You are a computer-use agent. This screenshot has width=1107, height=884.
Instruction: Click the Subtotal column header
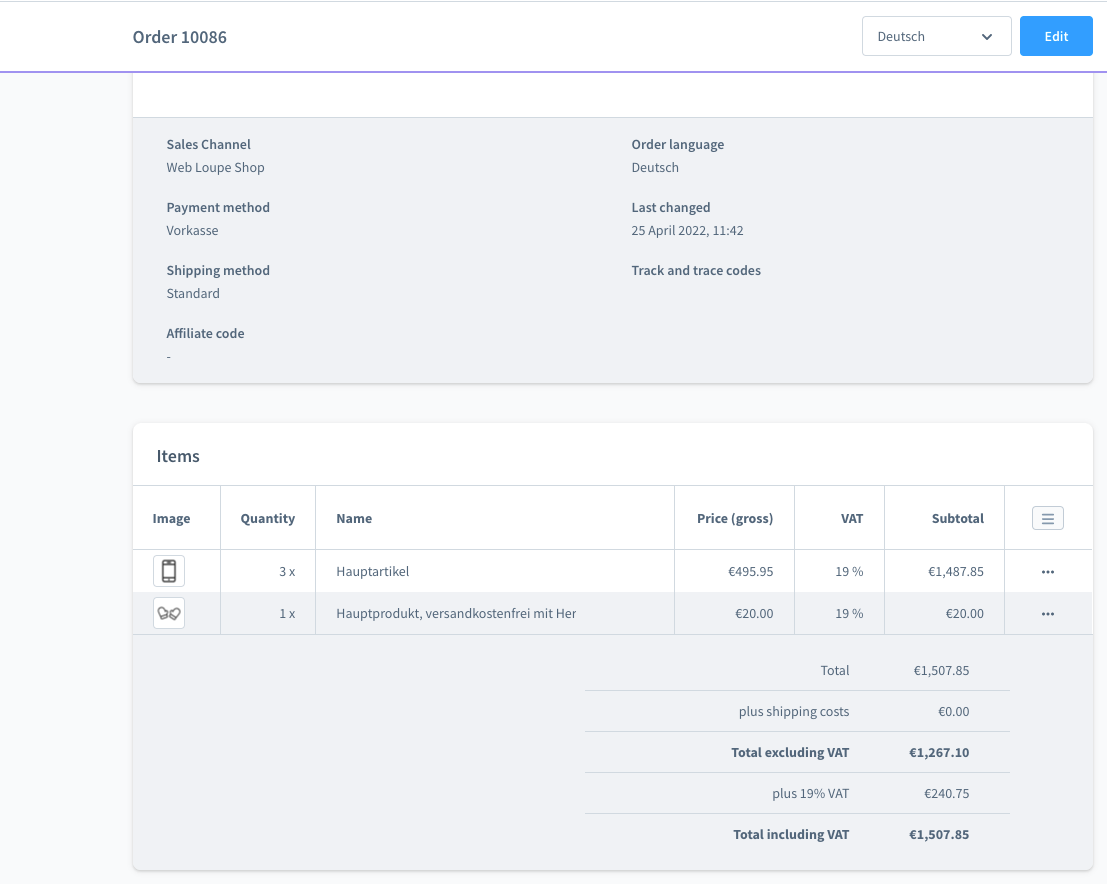tap(957, 518)
